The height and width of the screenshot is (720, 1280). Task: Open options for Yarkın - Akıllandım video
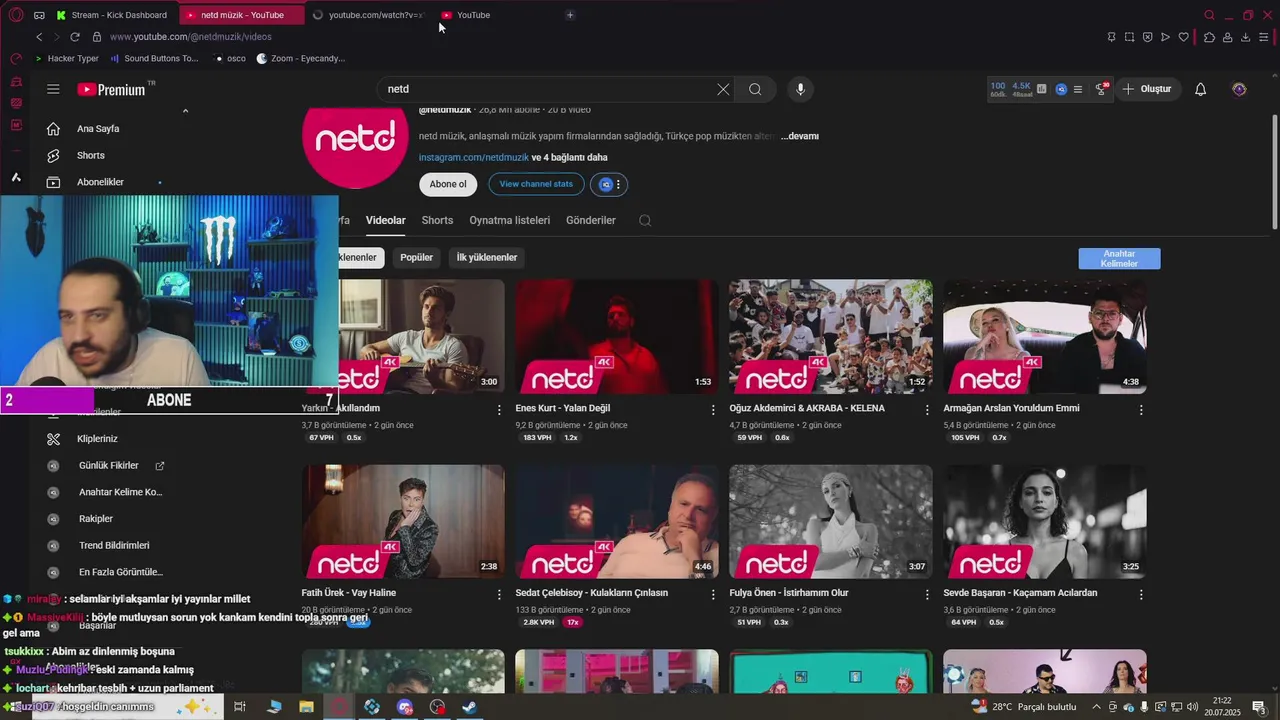pyautogui.click(x=499, y=409)
